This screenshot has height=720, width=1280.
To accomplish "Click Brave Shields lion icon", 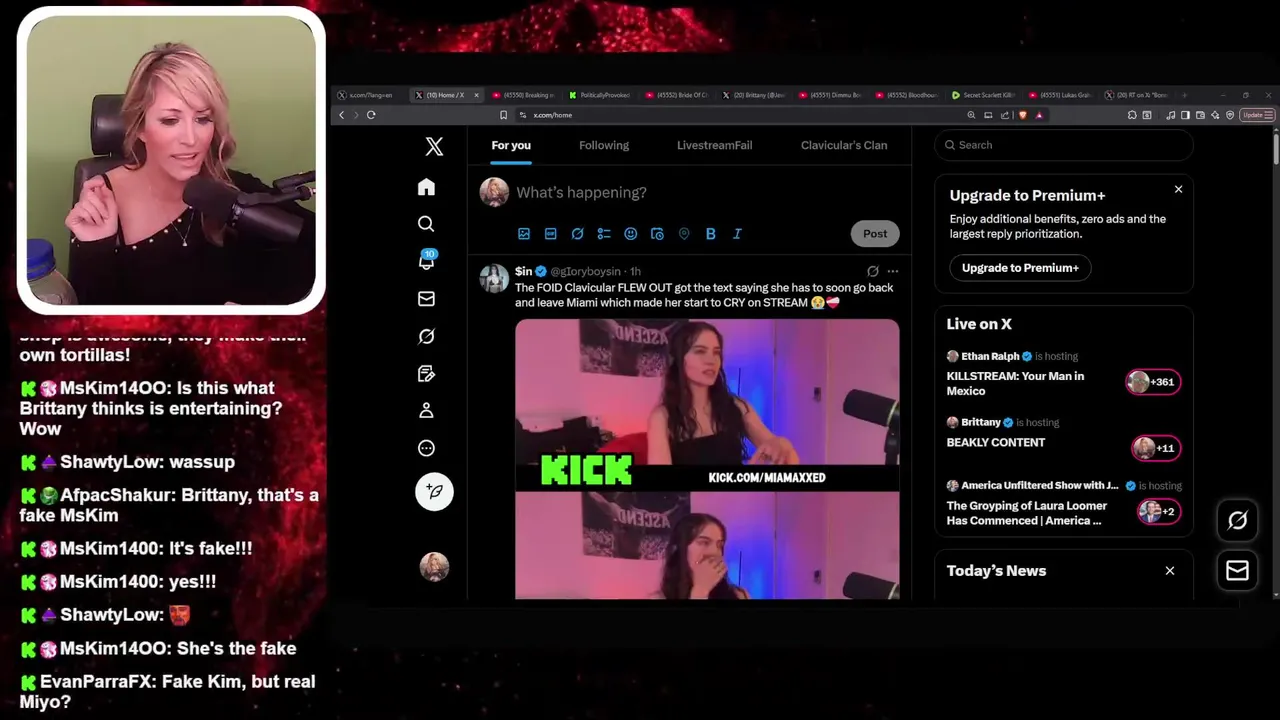I will (x=1022, y=115).
